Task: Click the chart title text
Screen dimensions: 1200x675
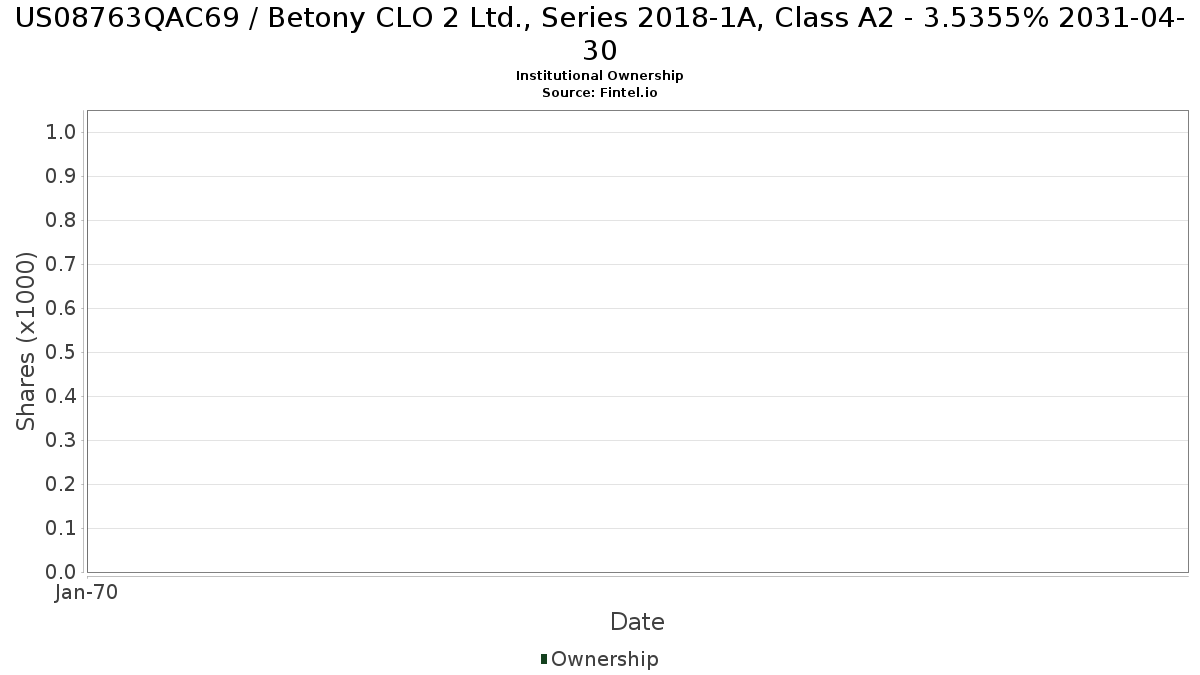Action: pos(600,34)
